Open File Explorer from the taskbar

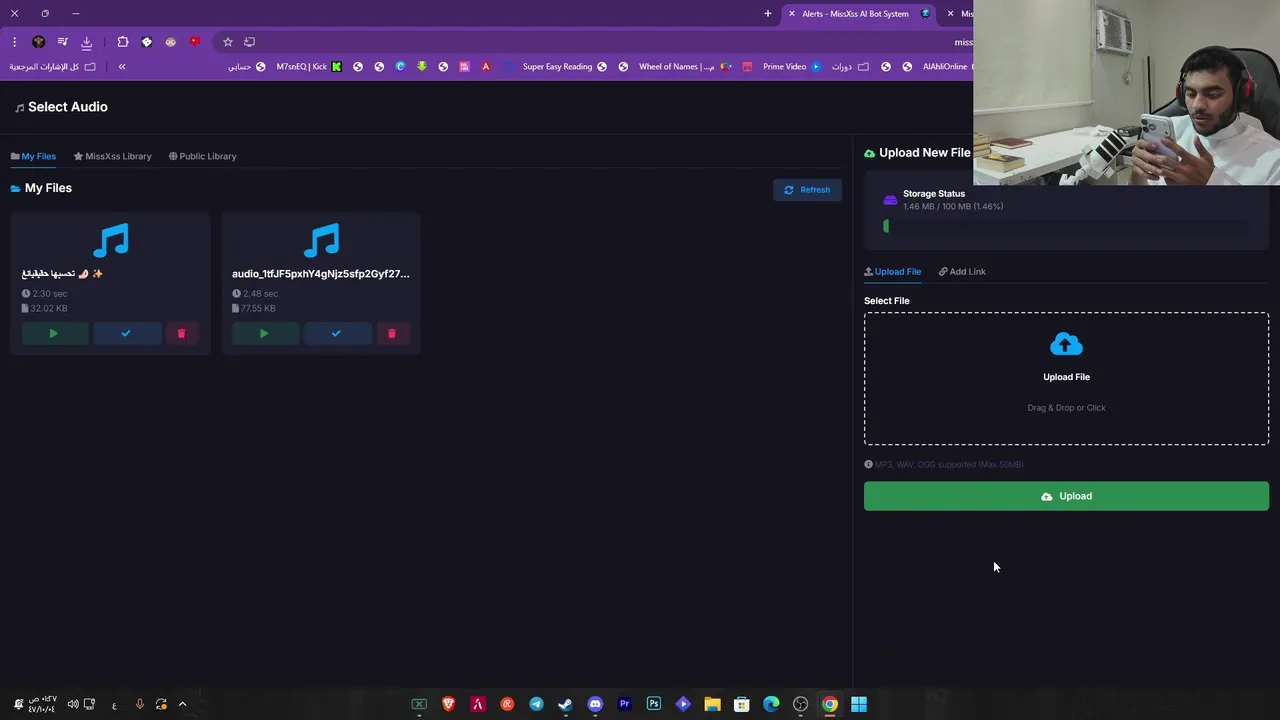tap(712, 704)
